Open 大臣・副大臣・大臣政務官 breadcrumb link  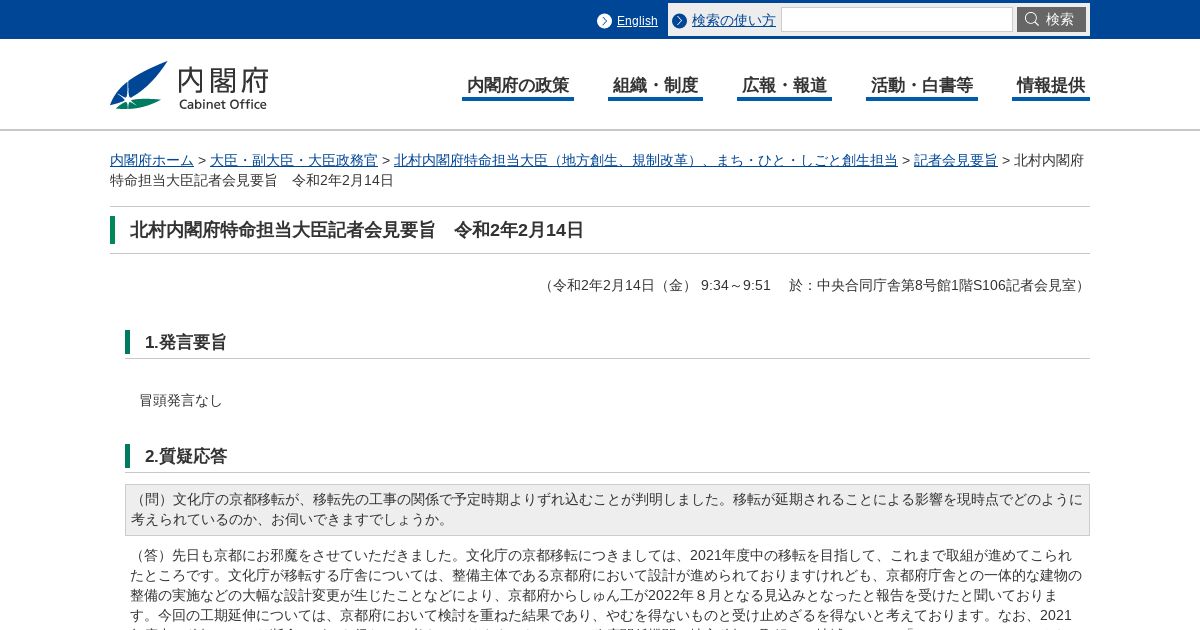294,160
